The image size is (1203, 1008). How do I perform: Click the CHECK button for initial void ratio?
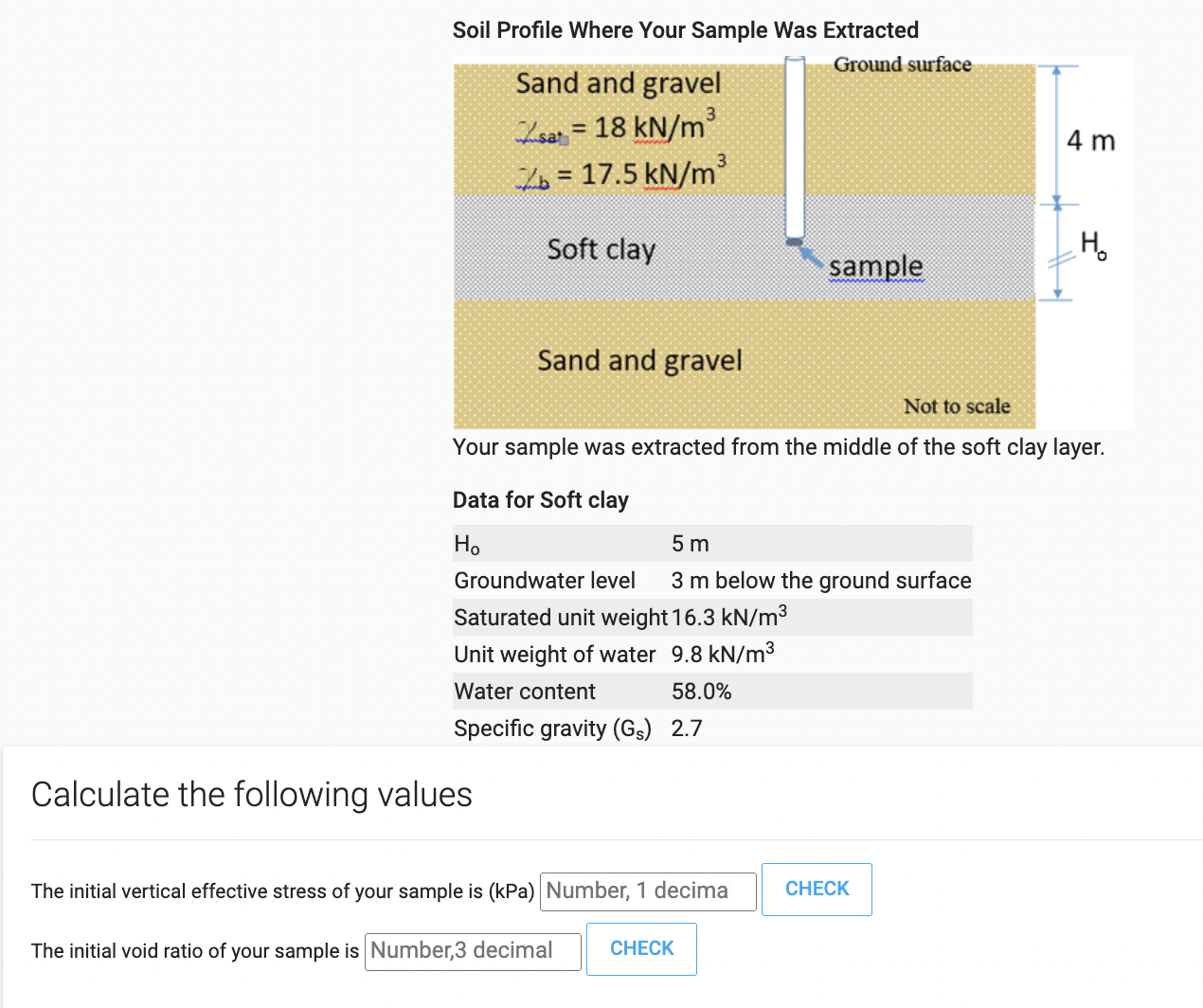641,948
